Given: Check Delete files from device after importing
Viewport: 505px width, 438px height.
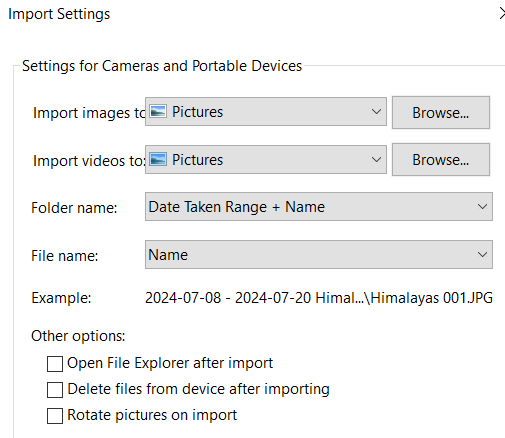Looking at the screenshot, I should [x=55, y=390].
